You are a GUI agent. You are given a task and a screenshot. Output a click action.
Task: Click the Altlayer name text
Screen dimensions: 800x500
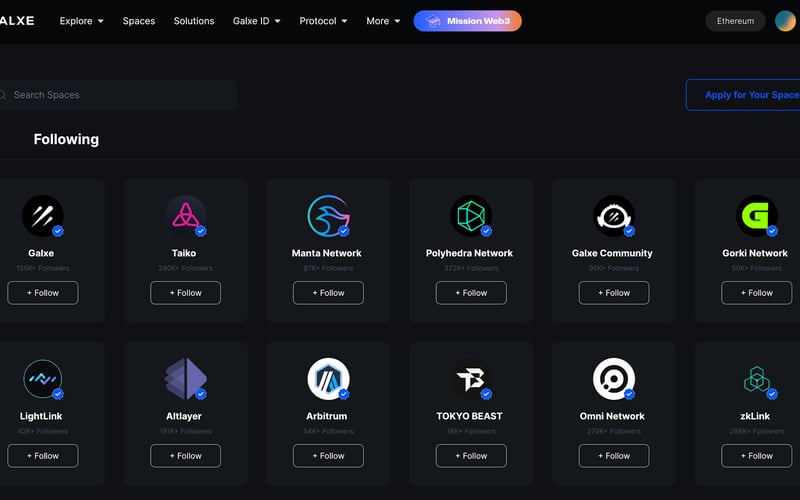pos(184,416)
